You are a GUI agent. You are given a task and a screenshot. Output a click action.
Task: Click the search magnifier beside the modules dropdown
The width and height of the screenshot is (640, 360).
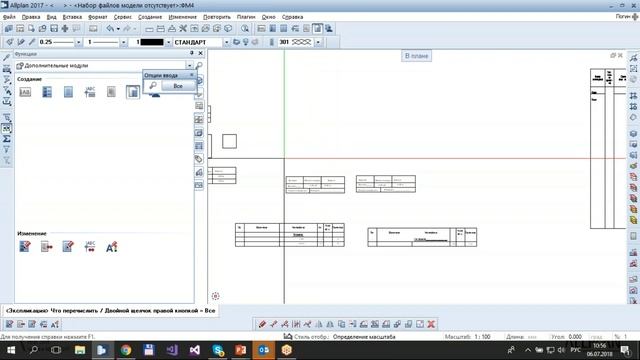(199, 66)
